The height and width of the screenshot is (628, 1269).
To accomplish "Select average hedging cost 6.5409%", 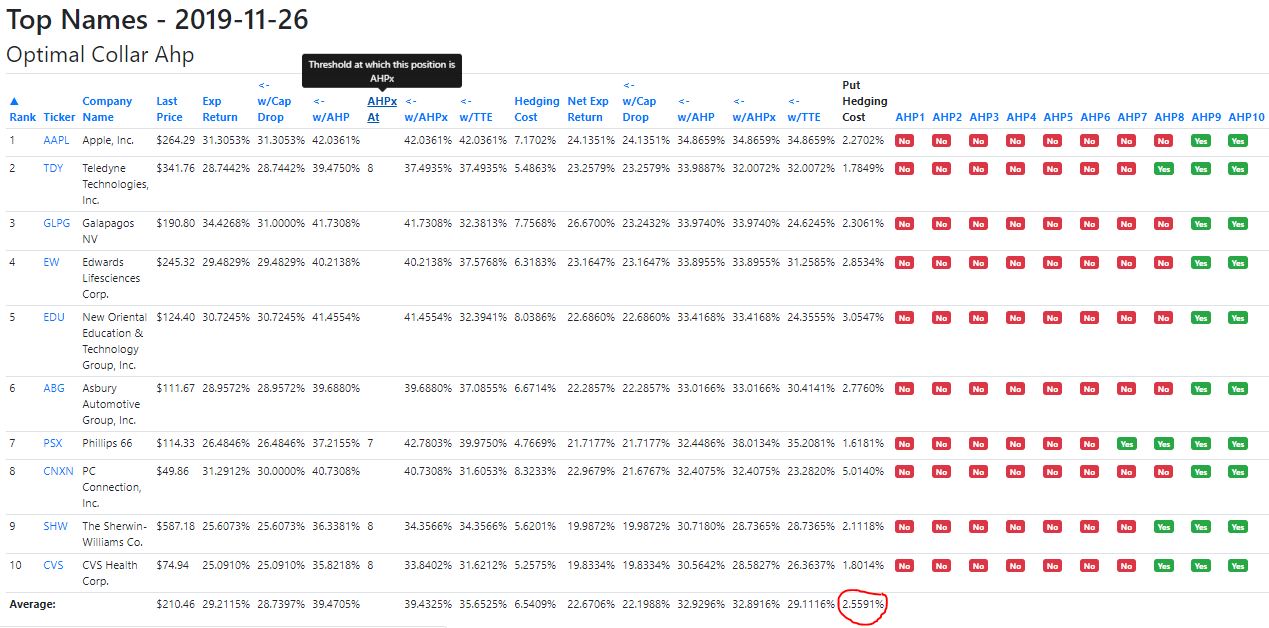I will [535, 604].
